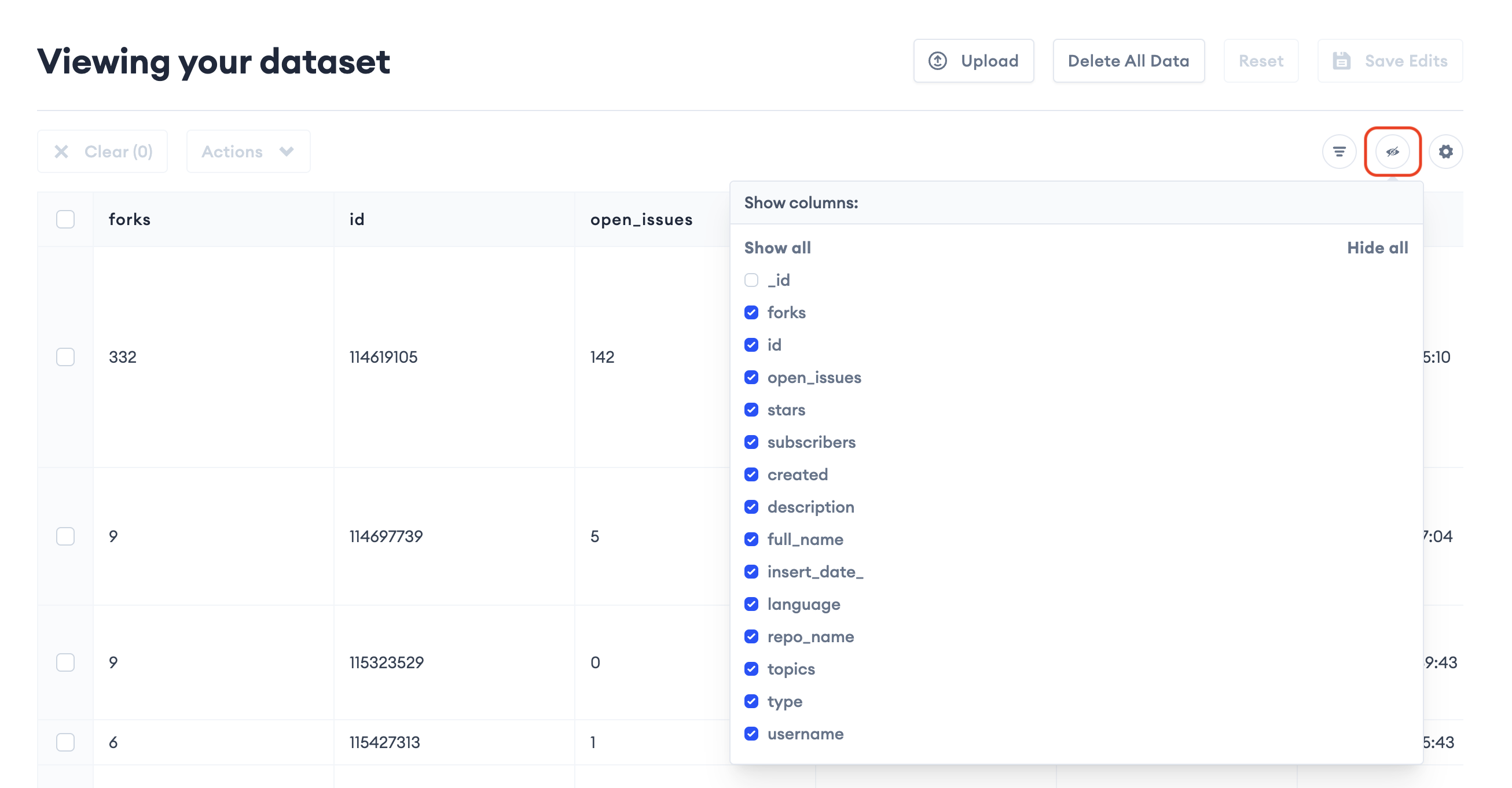Image resolution: width=1512 pixels, height=788 pixels.
Task: Disable the topics column checkbox
Action: 751,669
